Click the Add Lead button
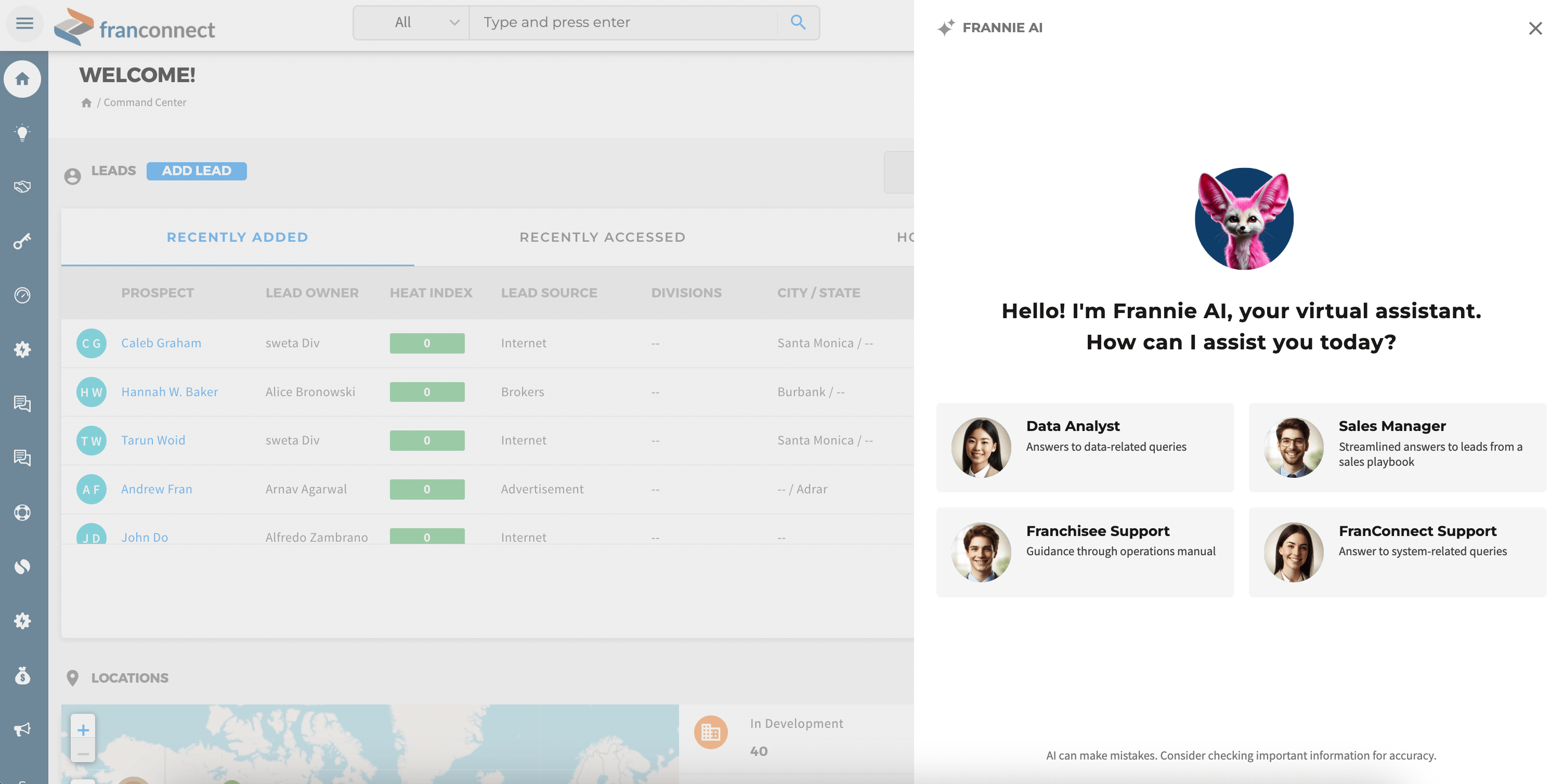The width and height of the screenshot is (1564, 784). [x=196, y=171]
